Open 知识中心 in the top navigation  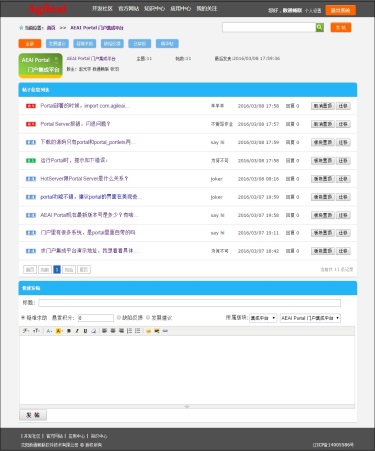(154, 8)
